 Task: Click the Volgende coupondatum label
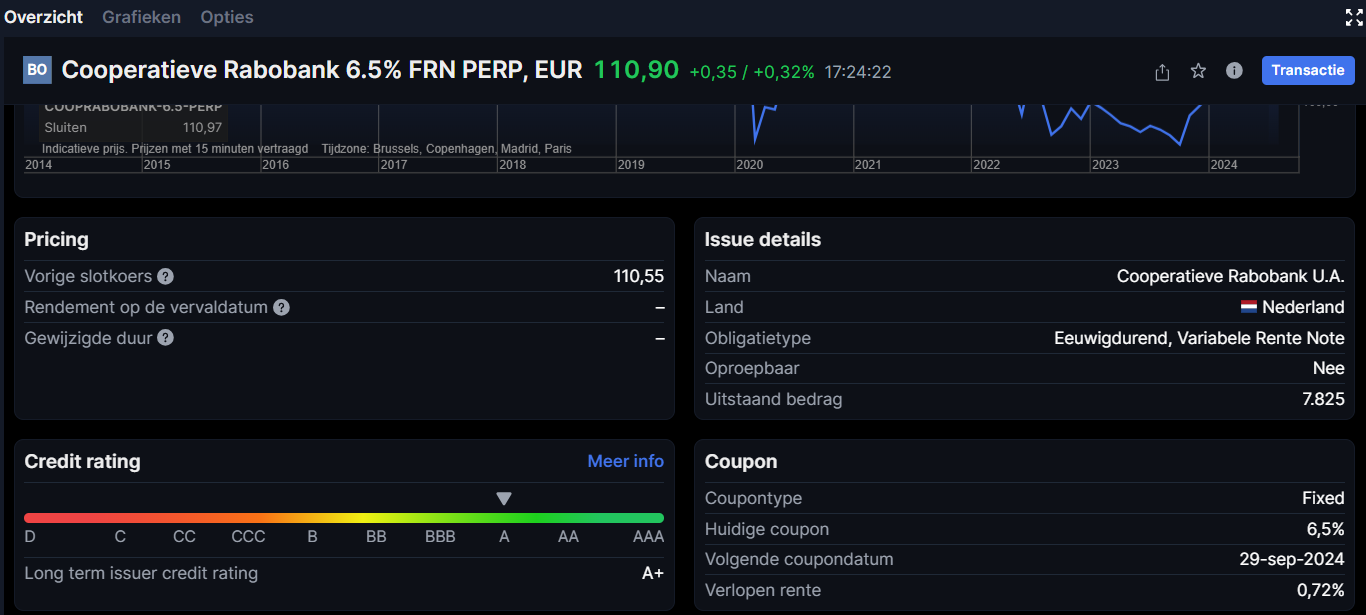click(x=799, y=559)
